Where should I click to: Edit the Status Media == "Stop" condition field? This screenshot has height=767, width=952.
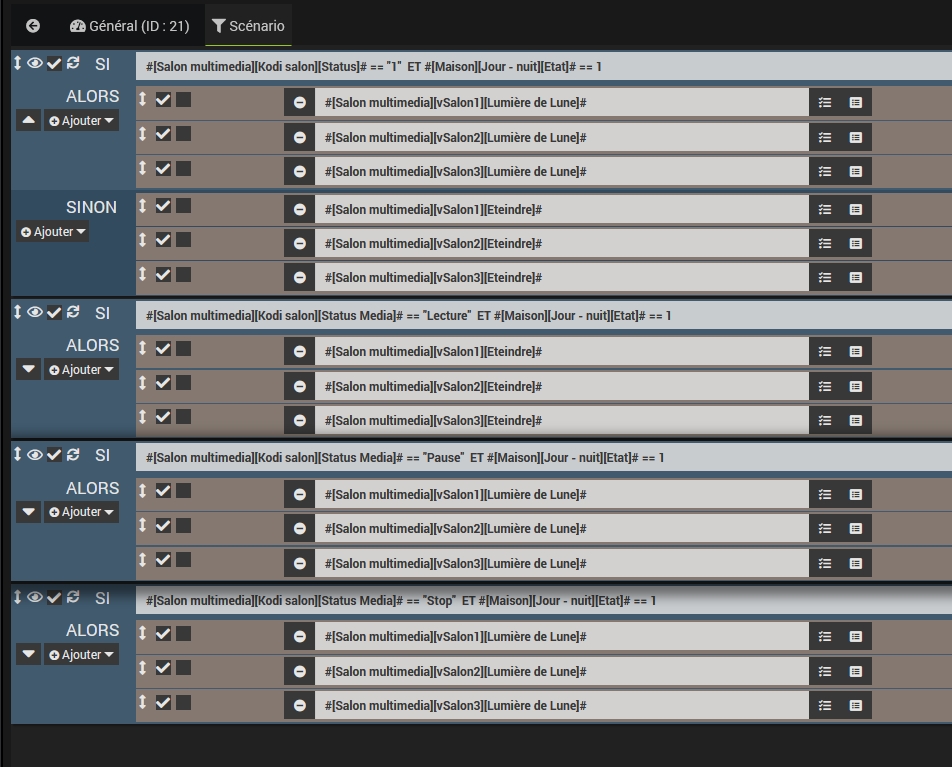544,601
